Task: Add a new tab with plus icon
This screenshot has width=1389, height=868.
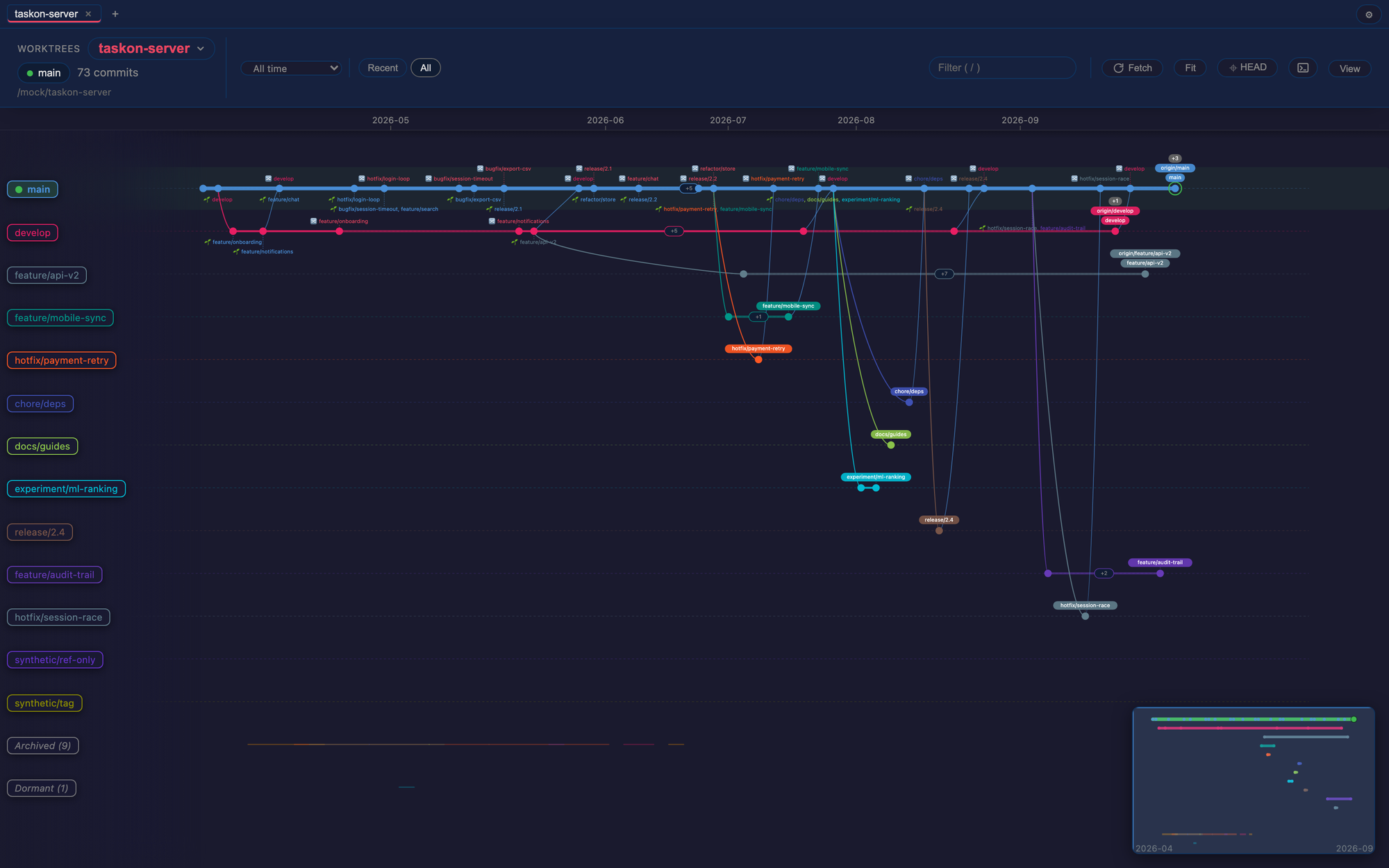Action: pos(115,14)
